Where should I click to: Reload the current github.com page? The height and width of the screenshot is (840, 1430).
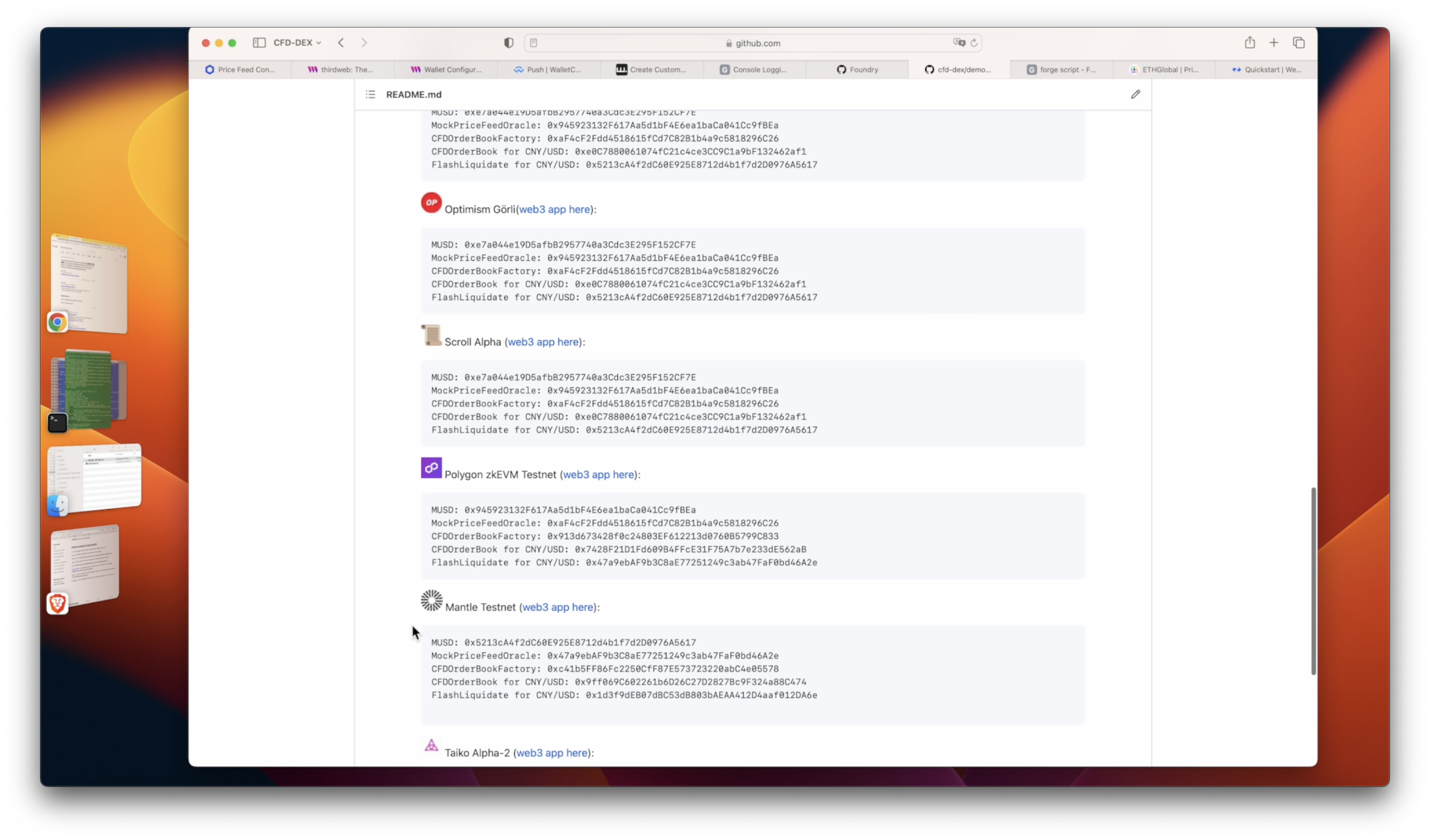974,43
